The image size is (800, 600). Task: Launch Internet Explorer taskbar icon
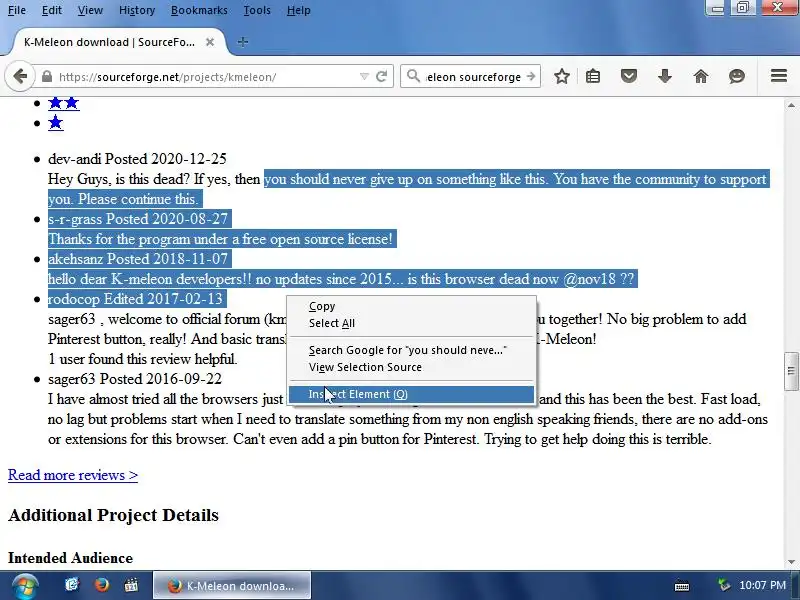point(72,585)
